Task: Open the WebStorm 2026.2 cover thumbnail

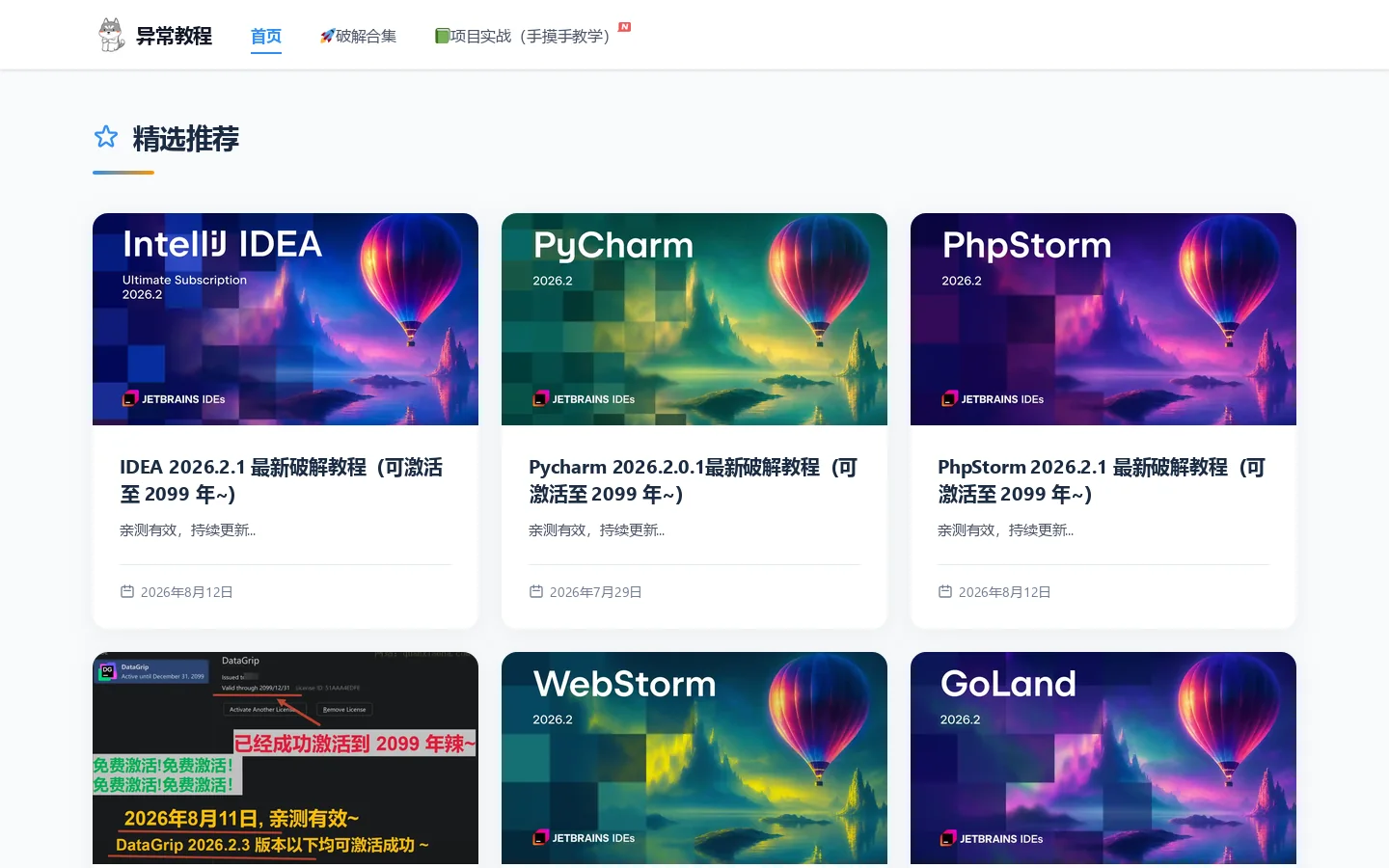Action: [694, 758]
